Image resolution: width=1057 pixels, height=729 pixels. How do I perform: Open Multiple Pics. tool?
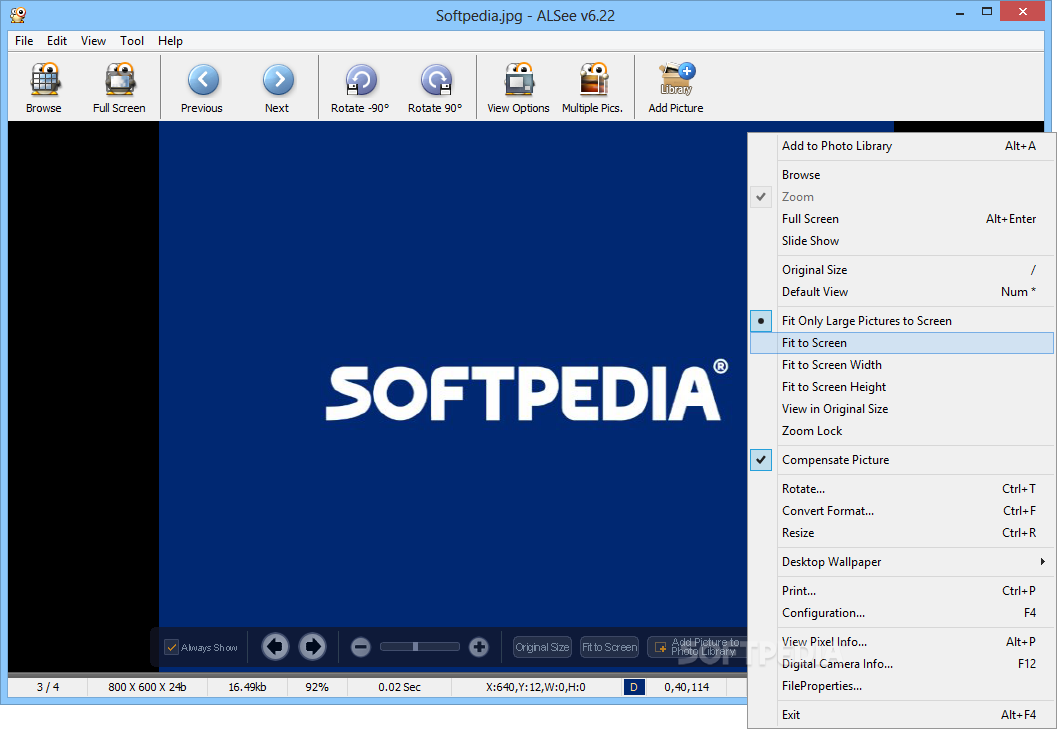tap(593, 88)
